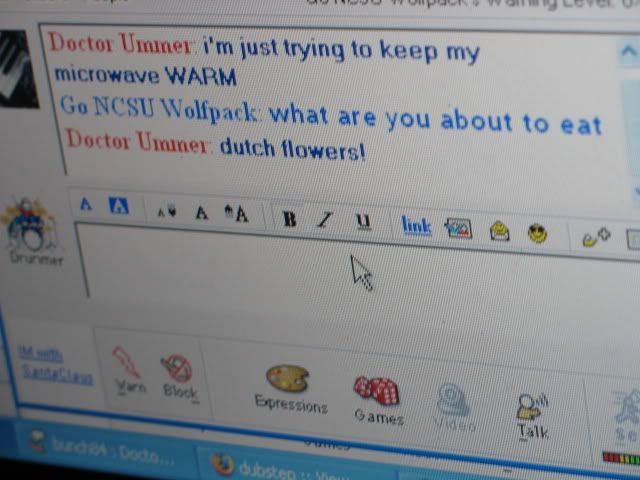The width and height of the screenshot is (640, 480).
Task: Increase the font size
Action: pyautogui.click(x=238, y=214)
